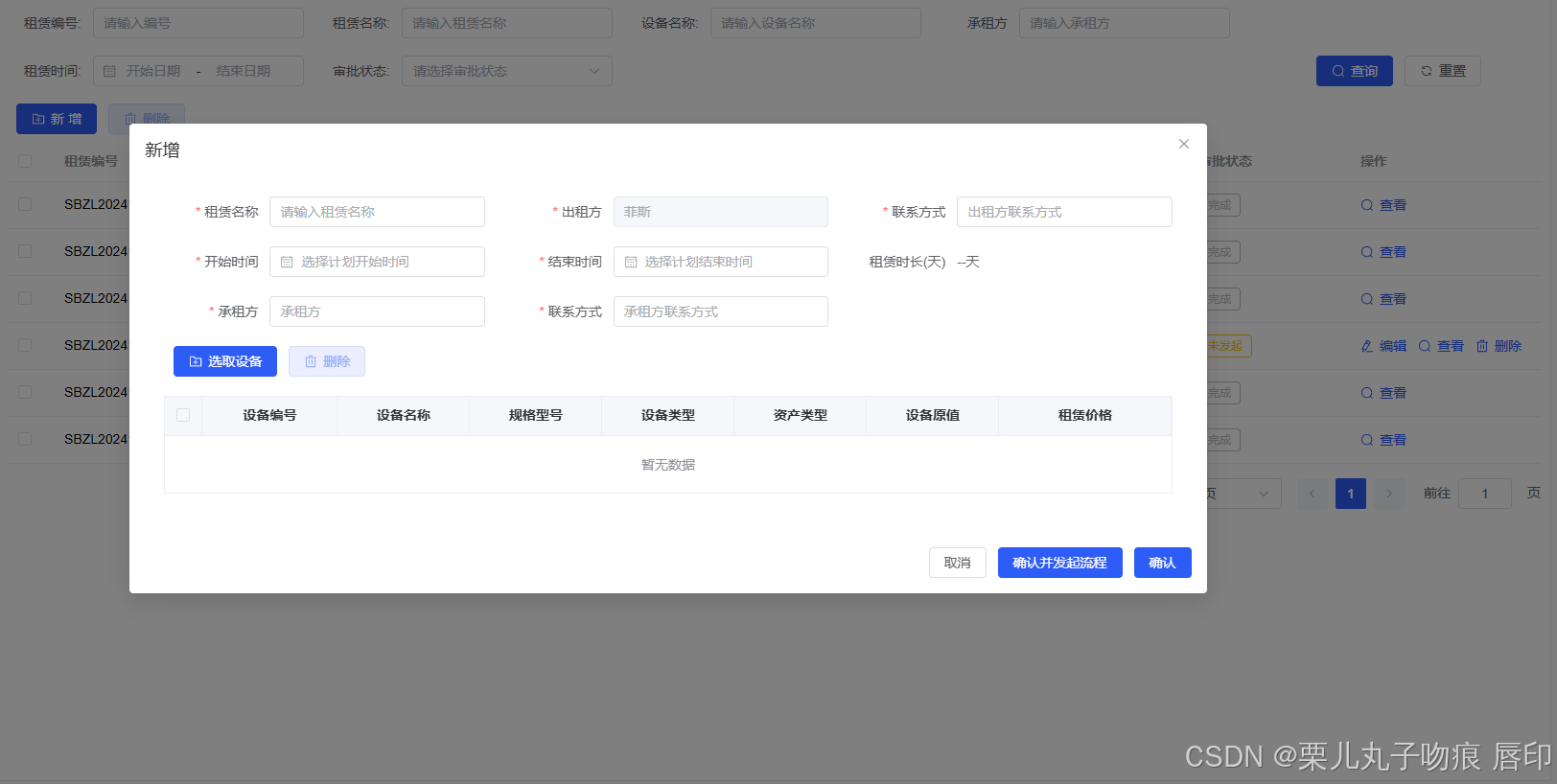This screenshot has width=1557, height=784.
Task: Check the last SBZL2024 row checkbox
Action: pyautogui.click(x=25, y=439)
